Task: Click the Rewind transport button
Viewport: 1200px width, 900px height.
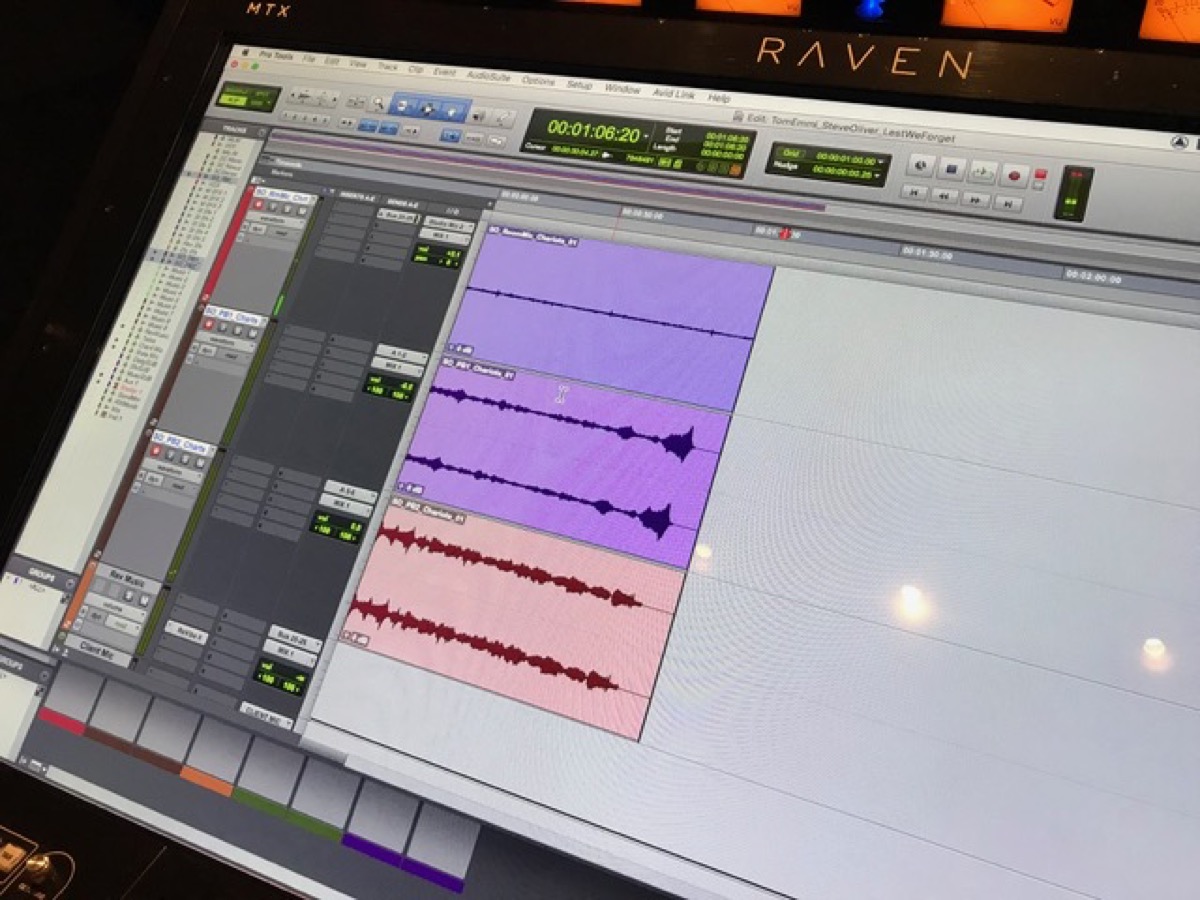Action: point(945,195)
